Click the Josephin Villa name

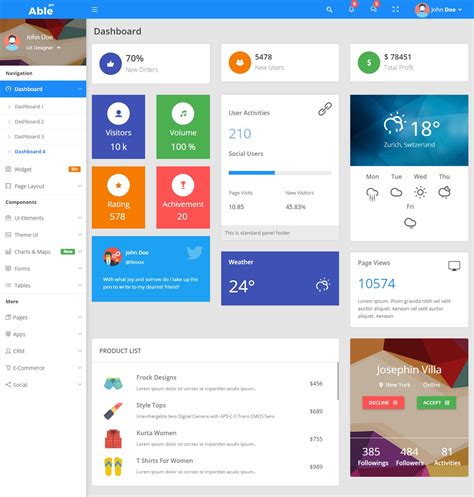pos(409,369)
